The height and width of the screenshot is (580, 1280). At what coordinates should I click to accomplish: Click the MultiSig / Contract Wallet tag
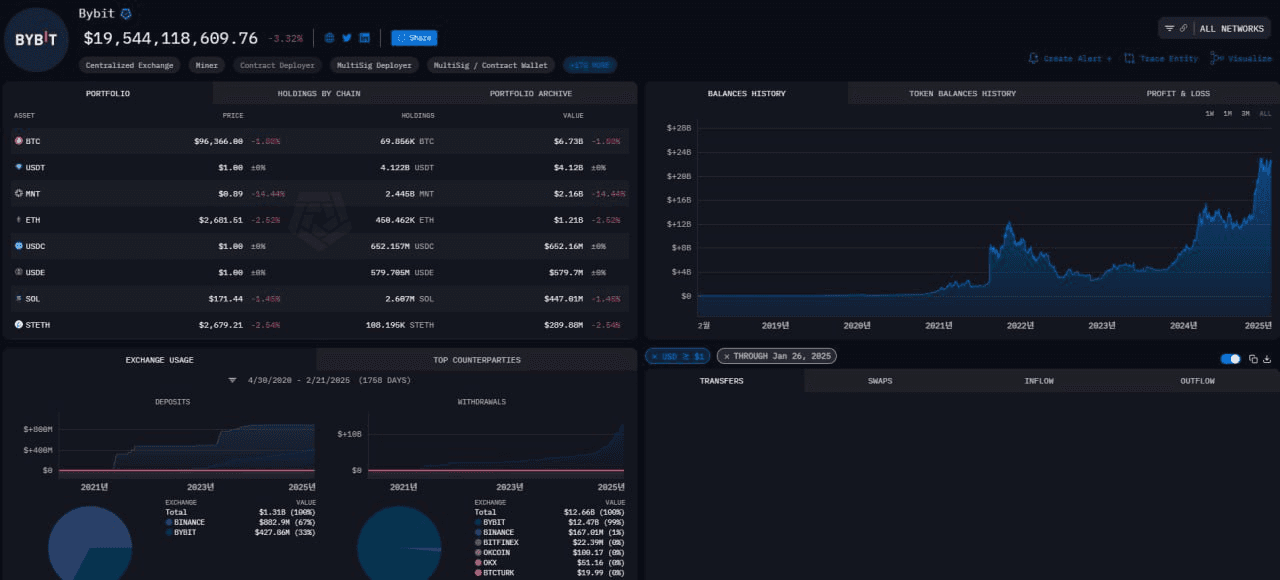tap(491, 65)
